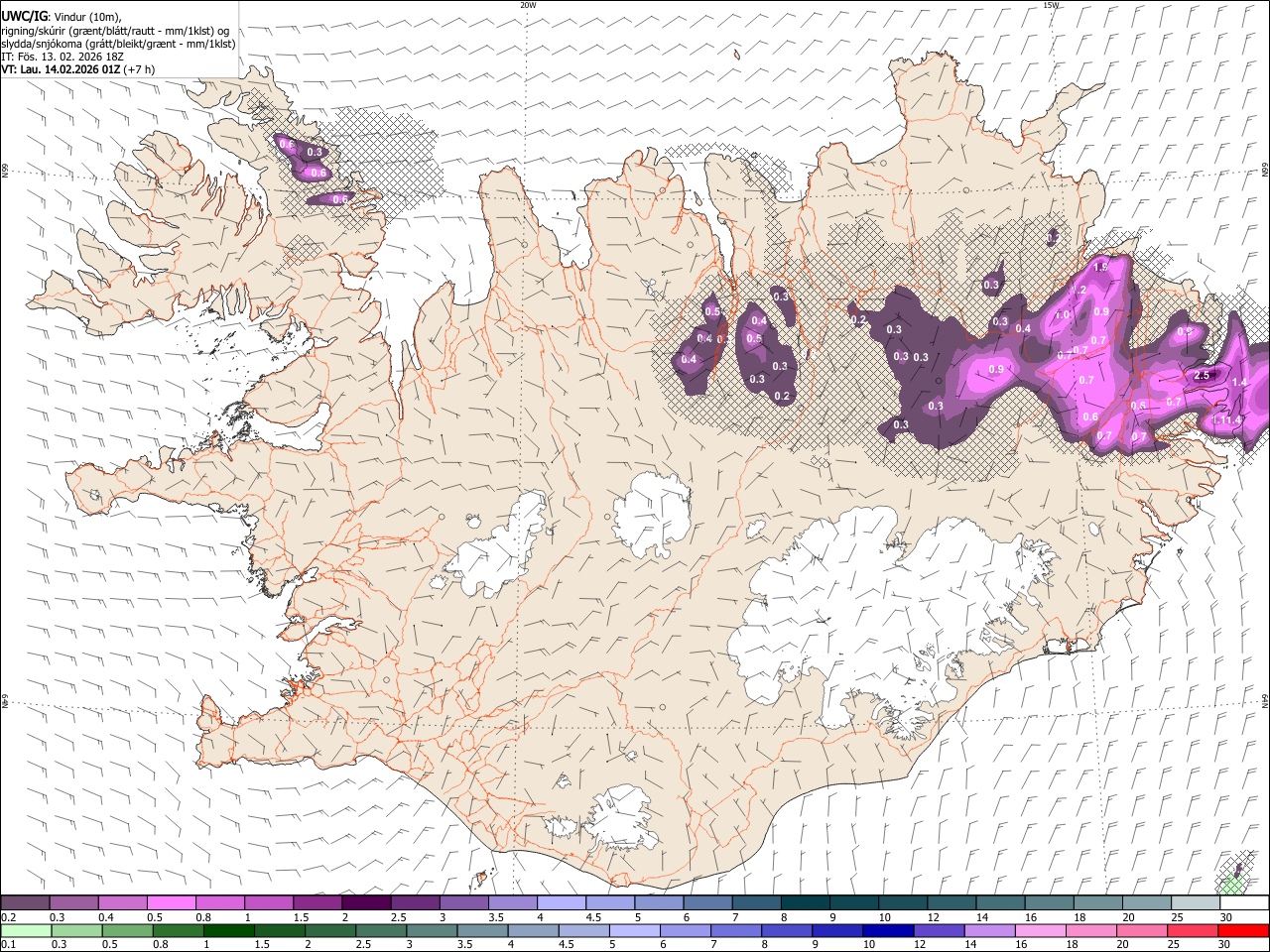Select the valid time line VT: Lau. 14.02.2026 01Z
Viewport: 1270px width, 952px height.
pos(62,69)
